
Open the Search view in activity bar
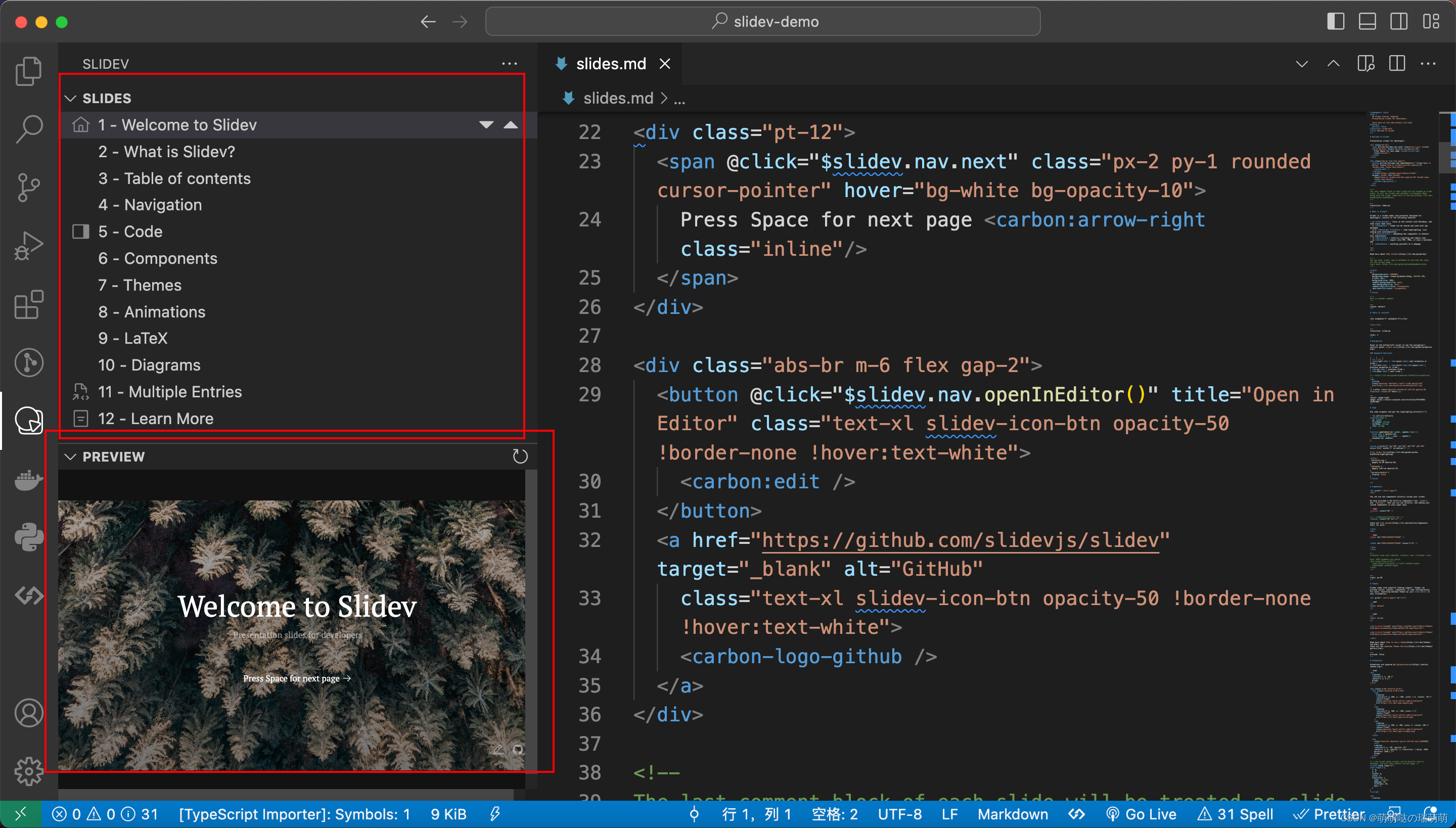[28, 129]
